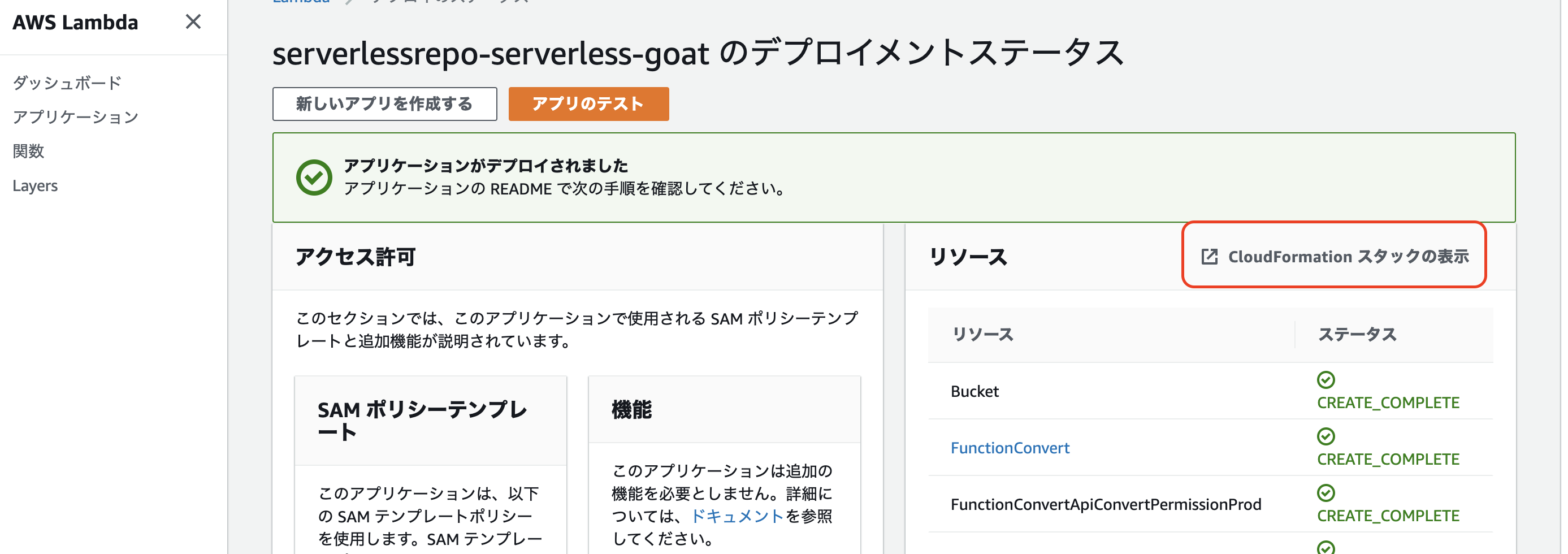Close the AWS Lambda sidebar panel
This screenshot has height=554, width=1568.
[x=193, y=22]
